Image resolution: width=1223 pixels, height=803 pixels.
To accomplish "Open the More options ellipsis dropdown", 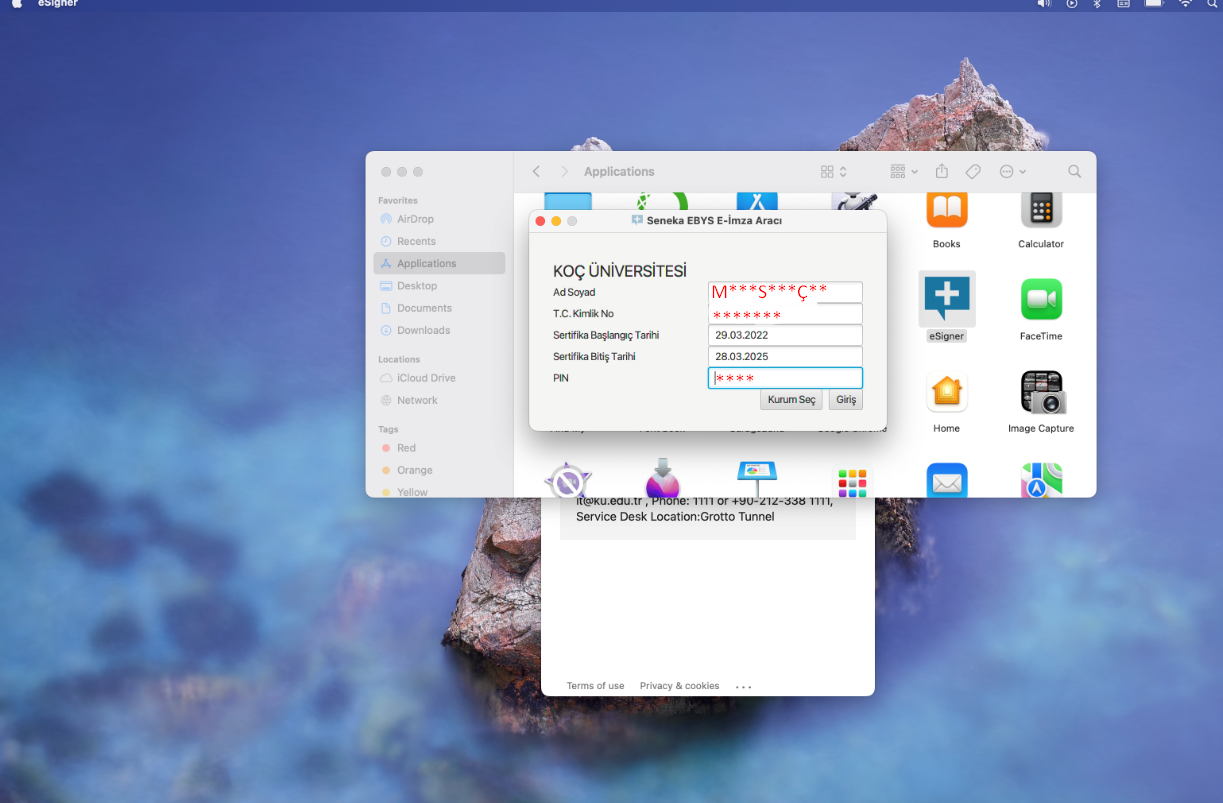I will click(x=1007, y=171).
